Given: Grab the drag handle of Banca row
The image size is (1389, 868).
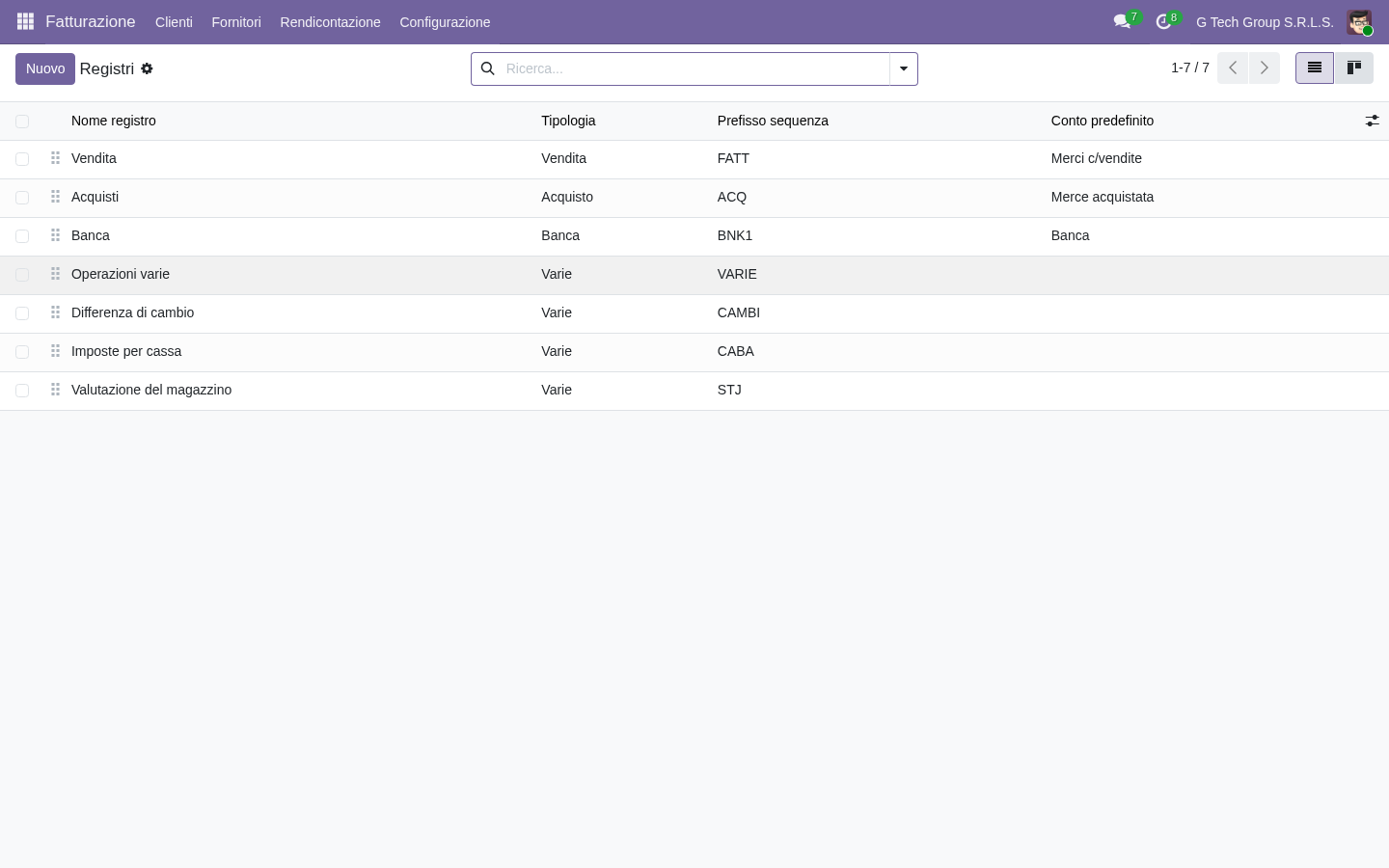Looking at the screenshot, I should click(x=55, y=235).
